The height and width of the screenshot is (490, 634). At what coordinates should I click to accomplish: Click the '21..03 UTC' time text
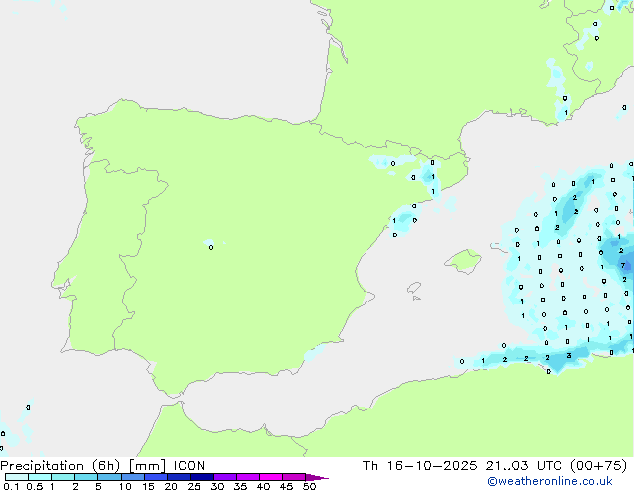[524, 466]
